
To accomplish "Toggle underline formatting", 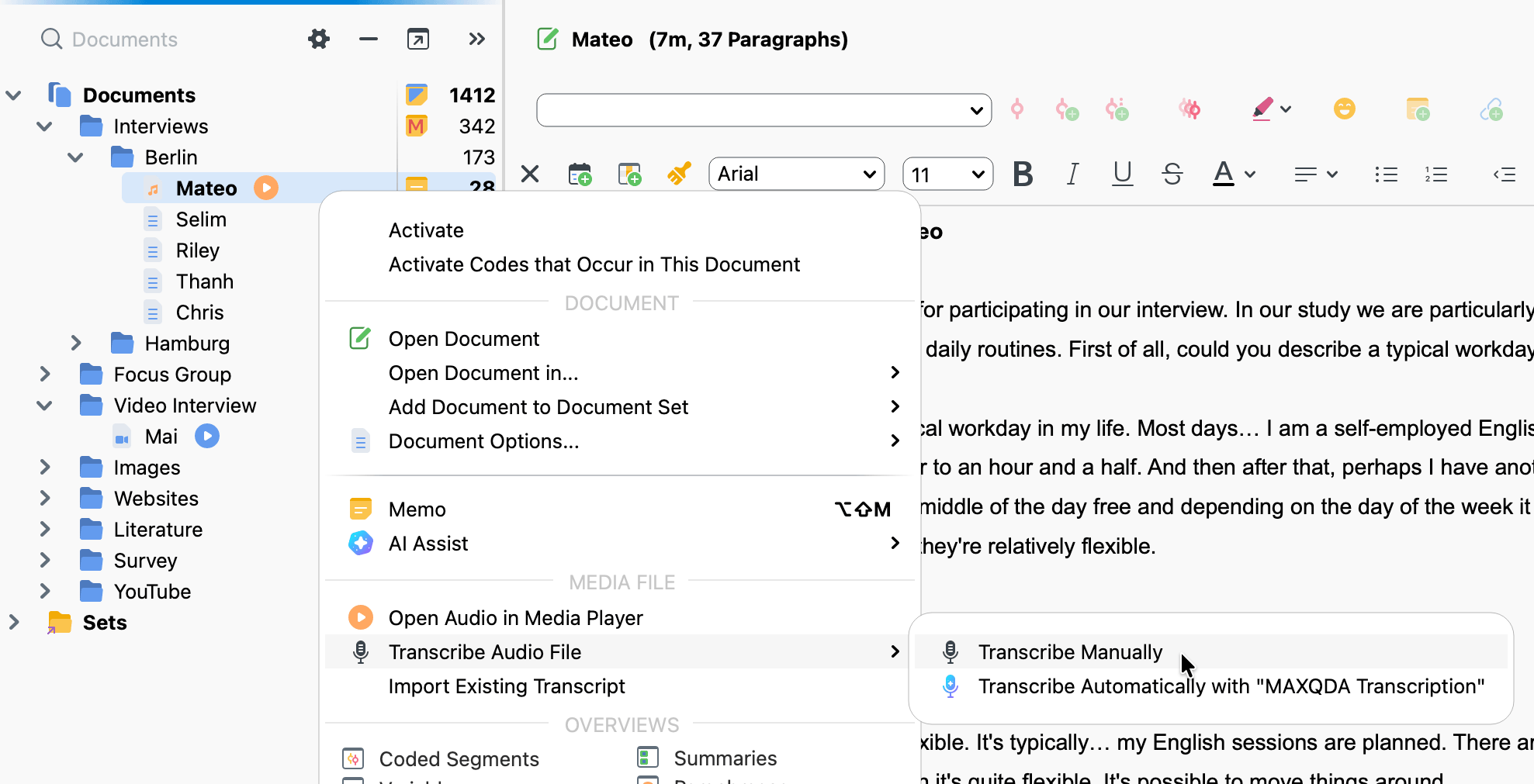I will pos(1122,174).
